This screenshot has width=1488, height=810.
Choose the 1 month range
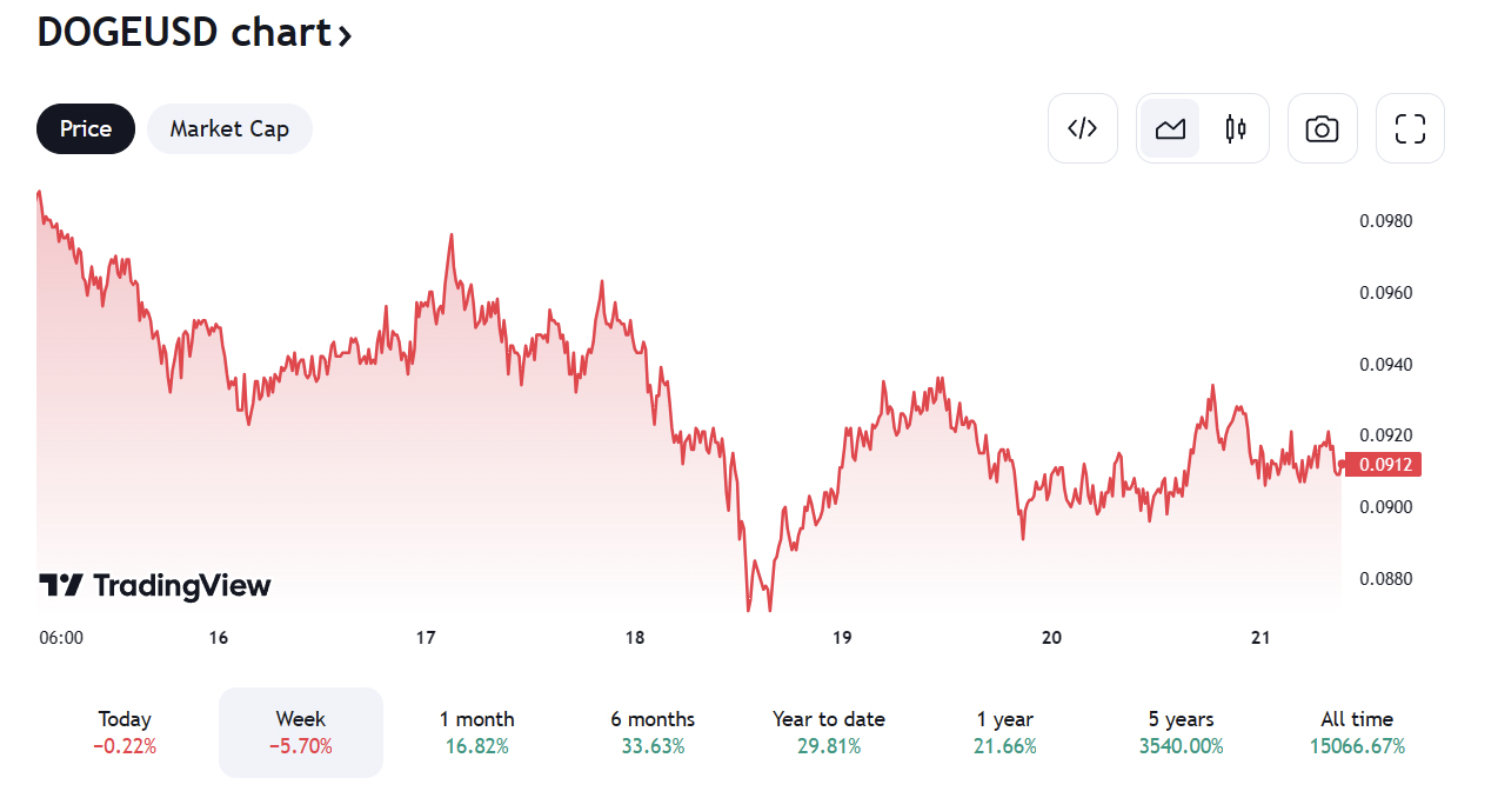click(x=477, y=732)
